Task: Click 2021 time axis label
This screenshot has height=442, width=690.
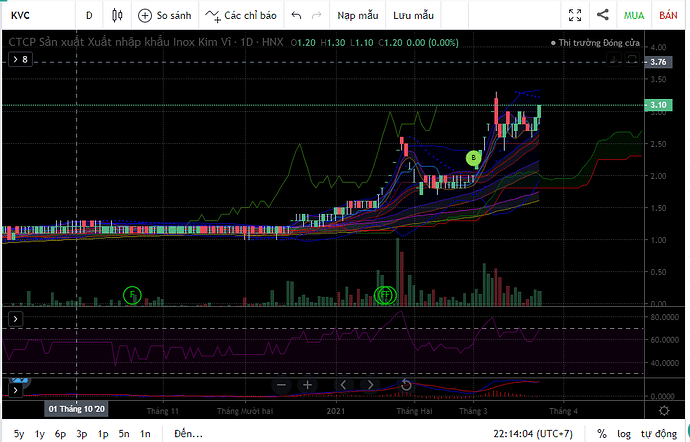Action: [336, 411]
